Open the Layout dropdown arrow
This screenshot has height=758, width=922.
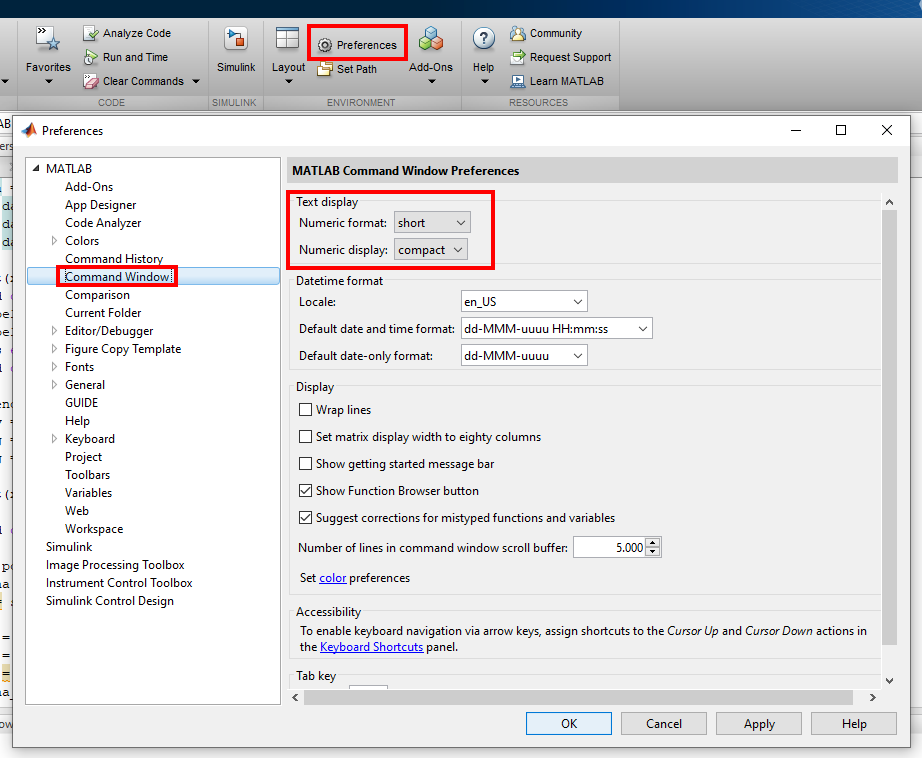289,82
